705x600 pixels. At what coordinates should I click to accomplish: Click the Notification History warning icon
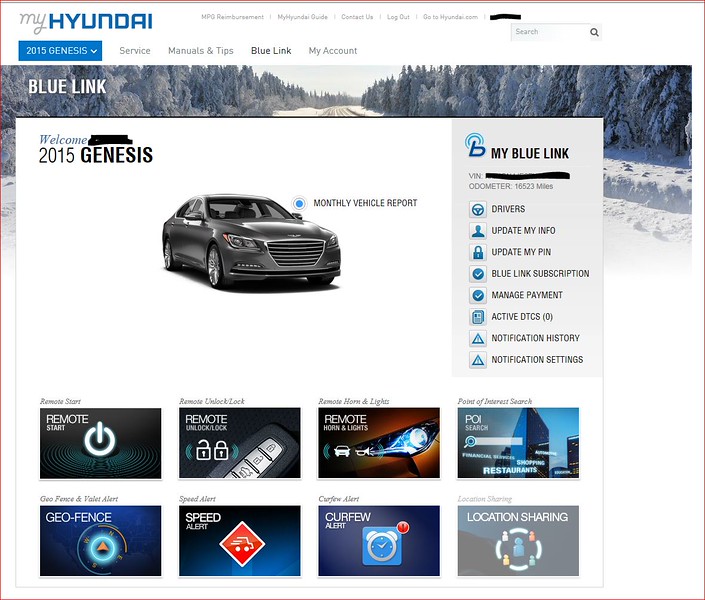click(x=478, y=338)
